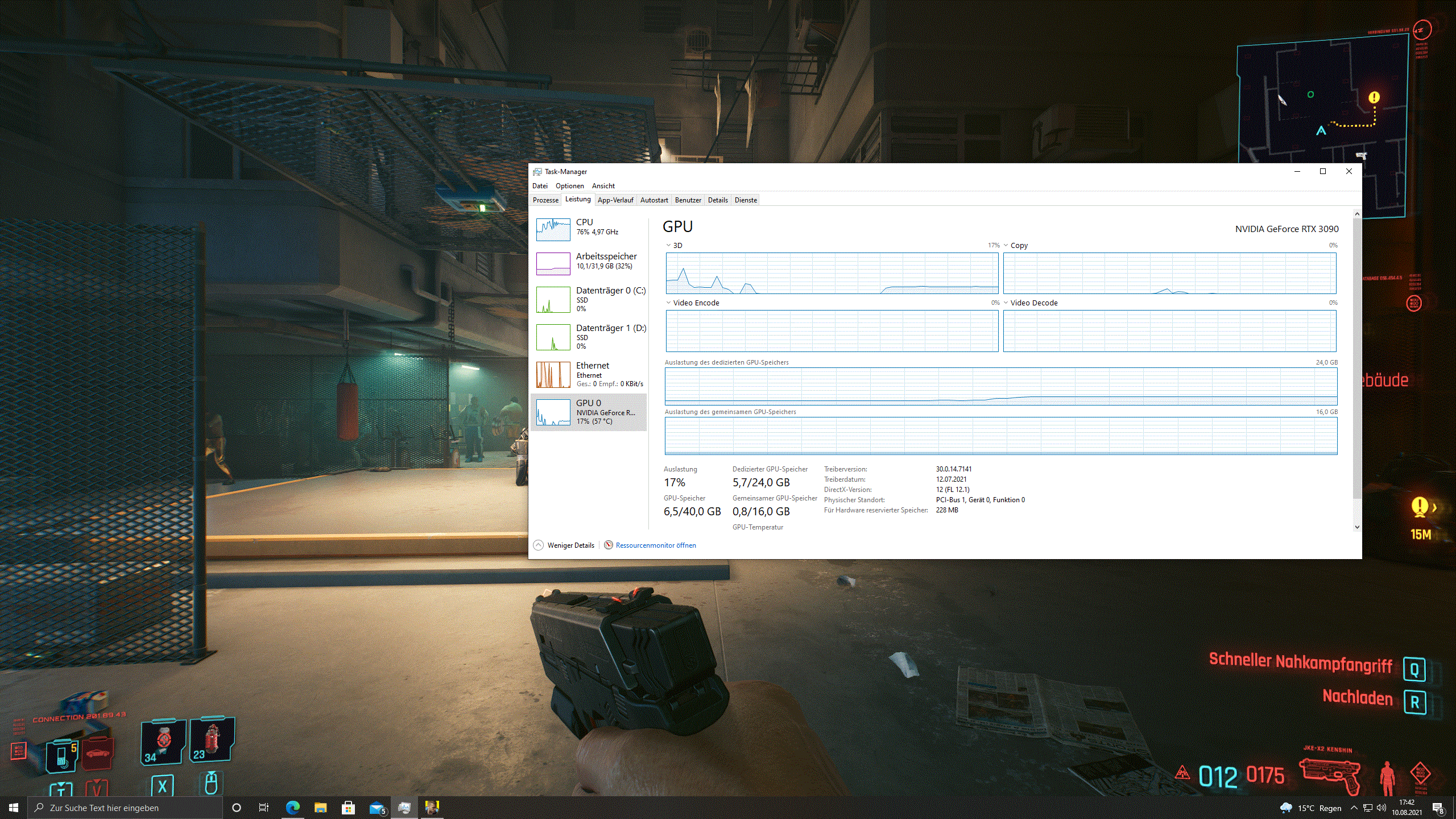
Task: Click NVIDIA GeForce RTX 3090 device name
Action: coord(1287,229)
